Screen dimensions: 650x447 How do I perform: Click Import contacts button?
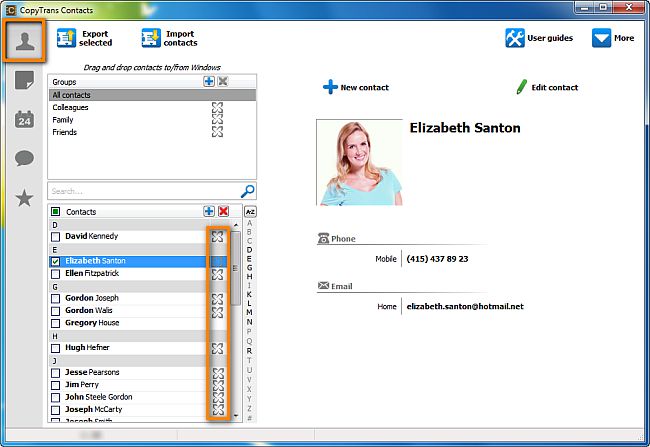click(170, 38)
